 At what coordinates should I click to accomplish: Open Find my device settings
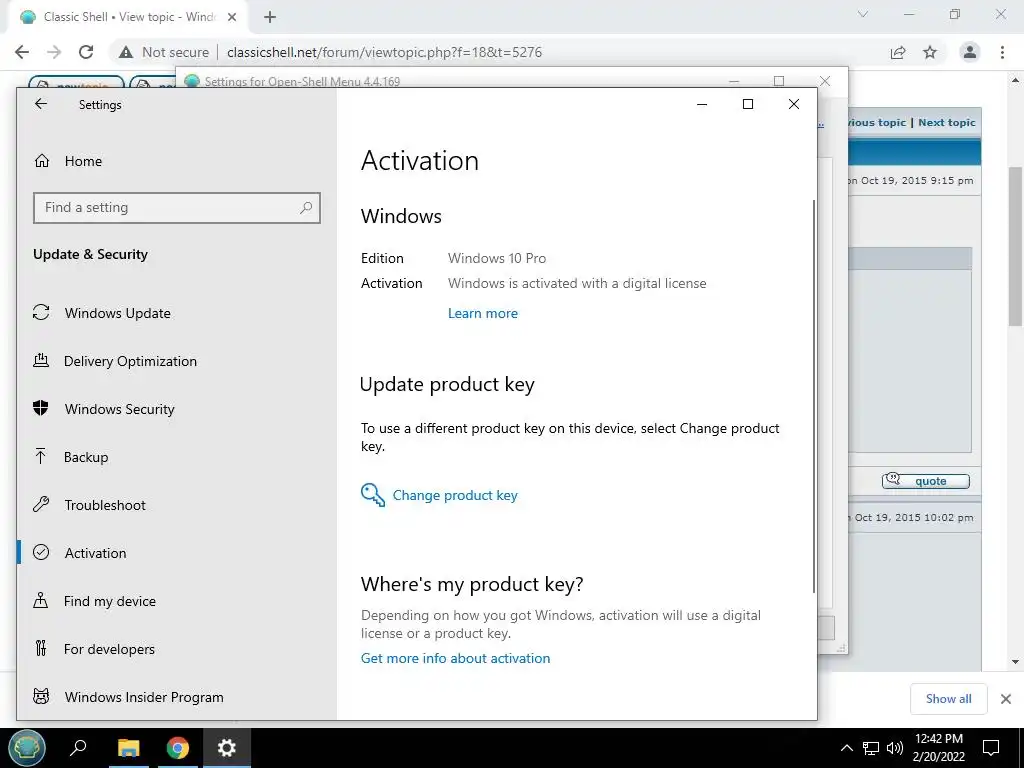(176, 601)
